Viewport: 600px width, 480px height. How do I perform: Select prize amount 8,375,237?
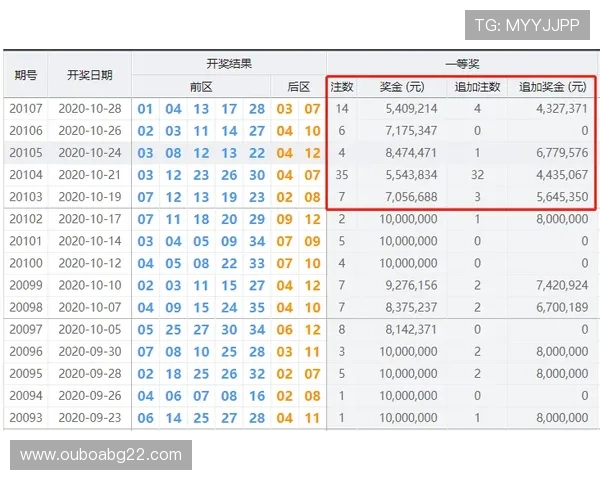[411, 307]
